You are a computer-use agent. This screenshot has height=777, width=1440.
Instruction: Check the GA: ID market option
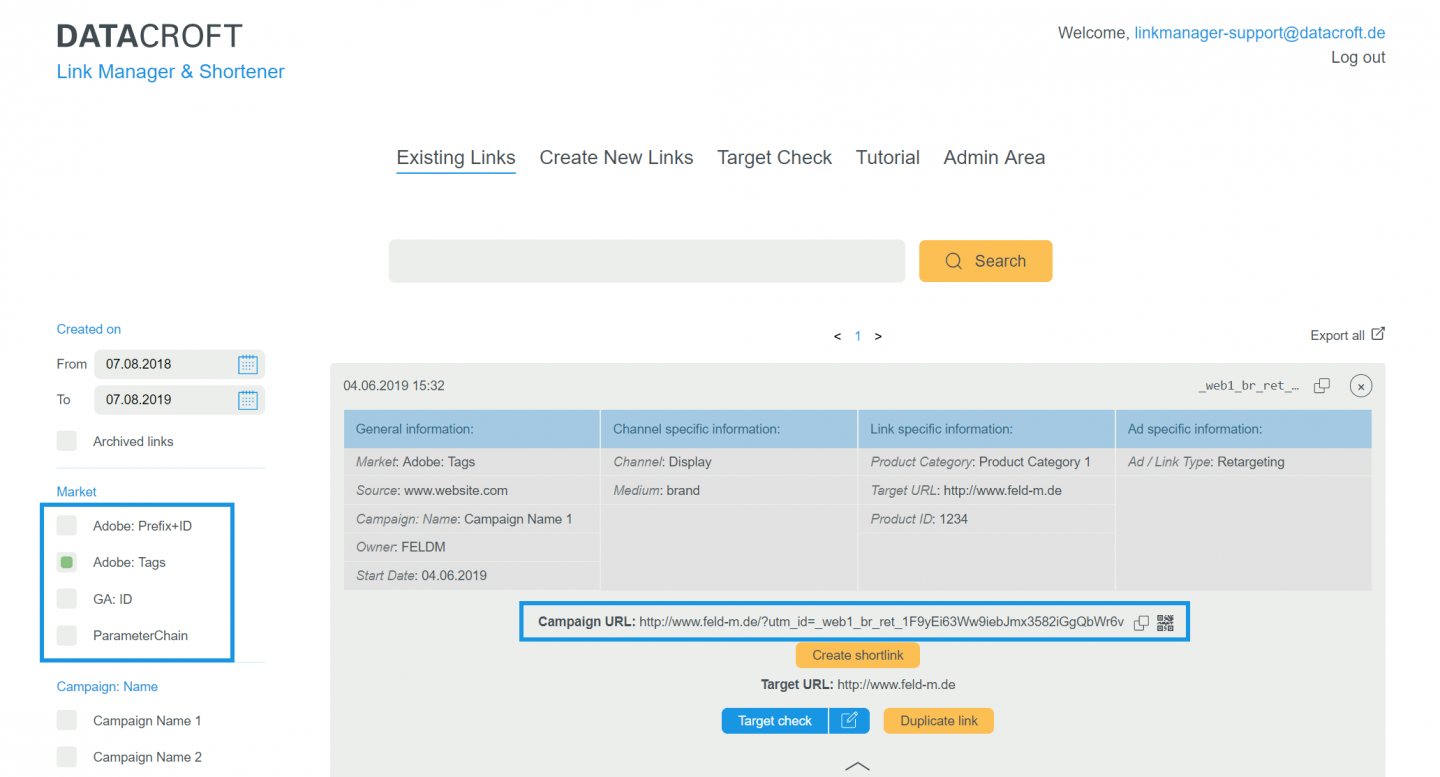pyautogui.click(x=66, y=598)
